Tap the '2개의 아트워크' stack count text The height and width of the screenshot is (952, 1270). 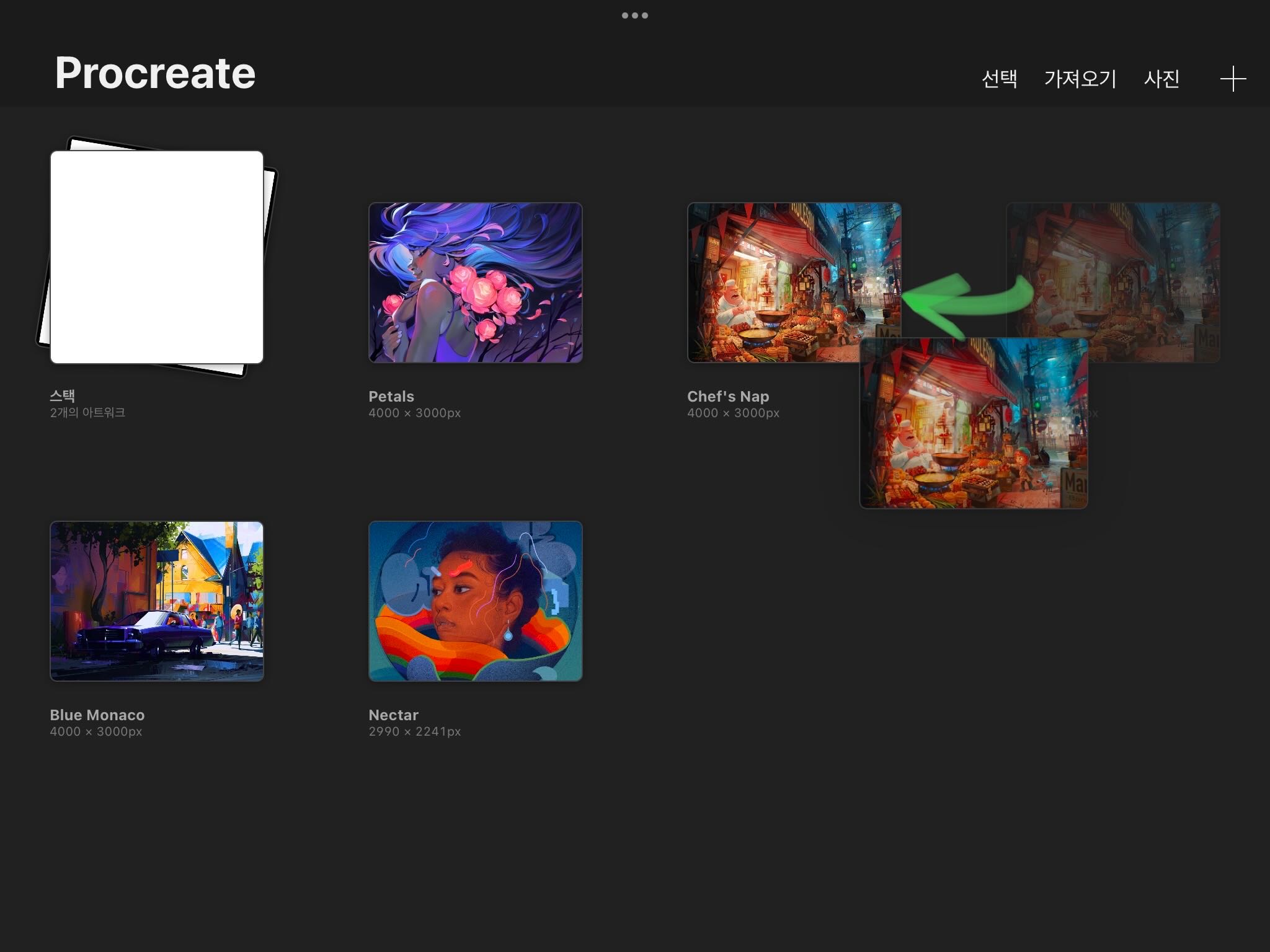point(87,413)
